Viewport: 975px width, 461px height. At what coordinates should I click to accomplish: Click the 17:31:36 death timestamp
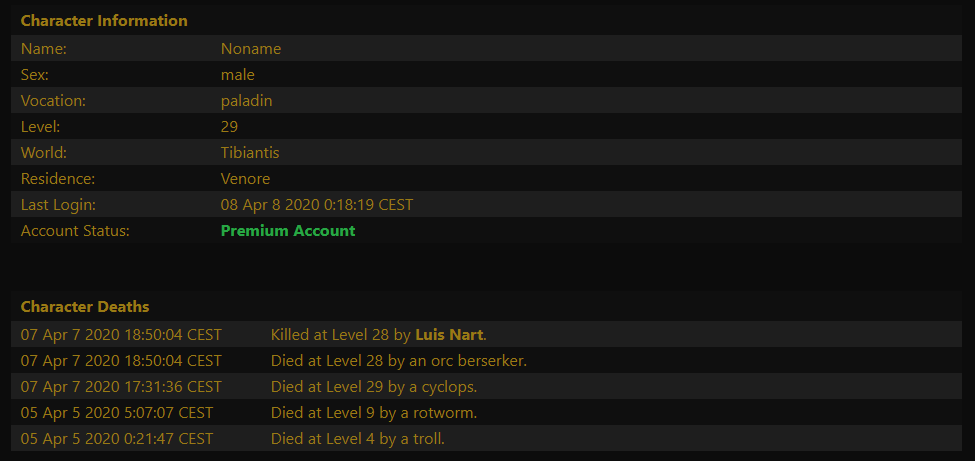121,386
